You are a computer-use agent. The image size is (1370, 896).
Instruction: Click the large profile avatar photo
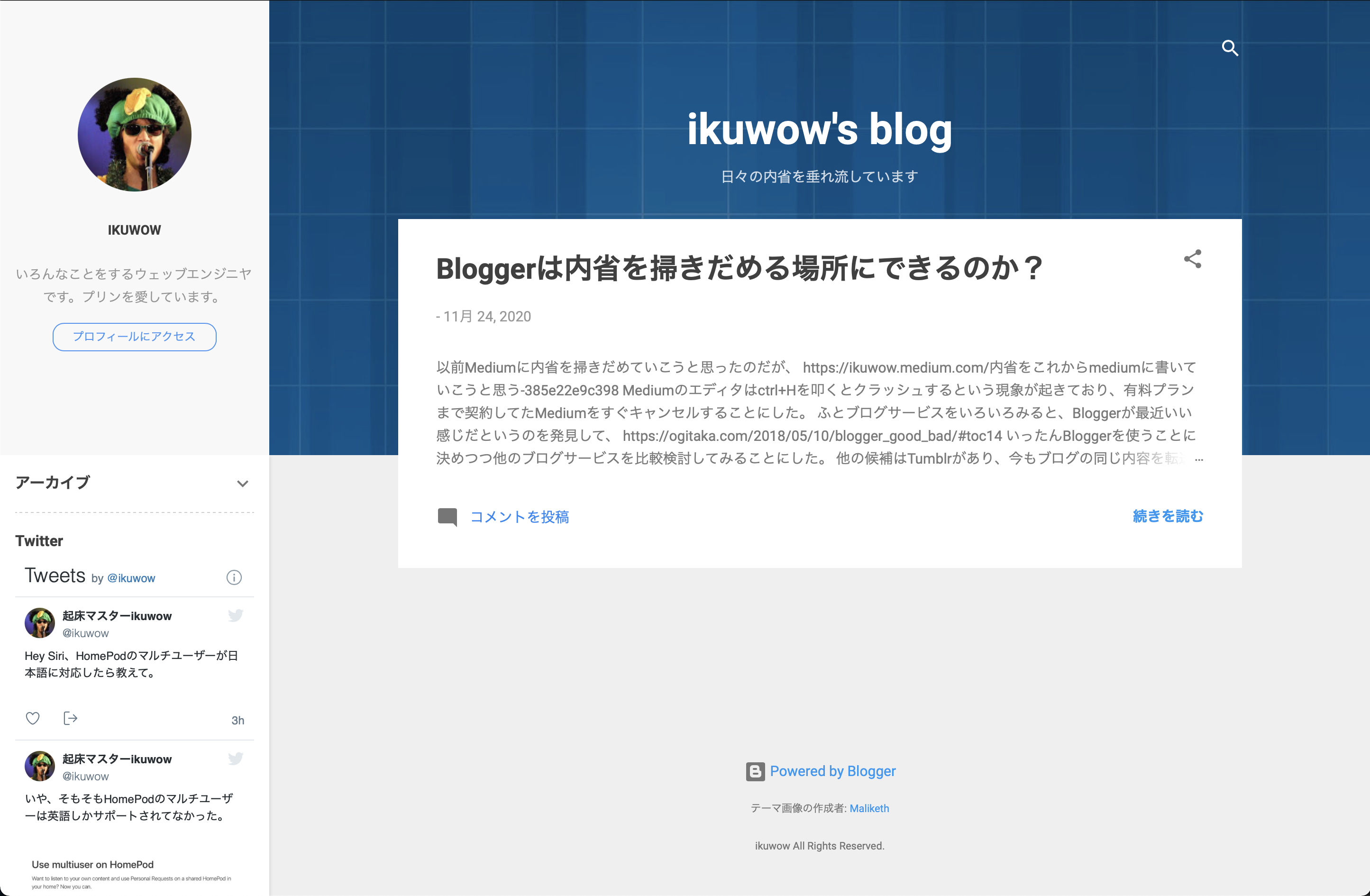pyautogui.click(x=134, y=134)
